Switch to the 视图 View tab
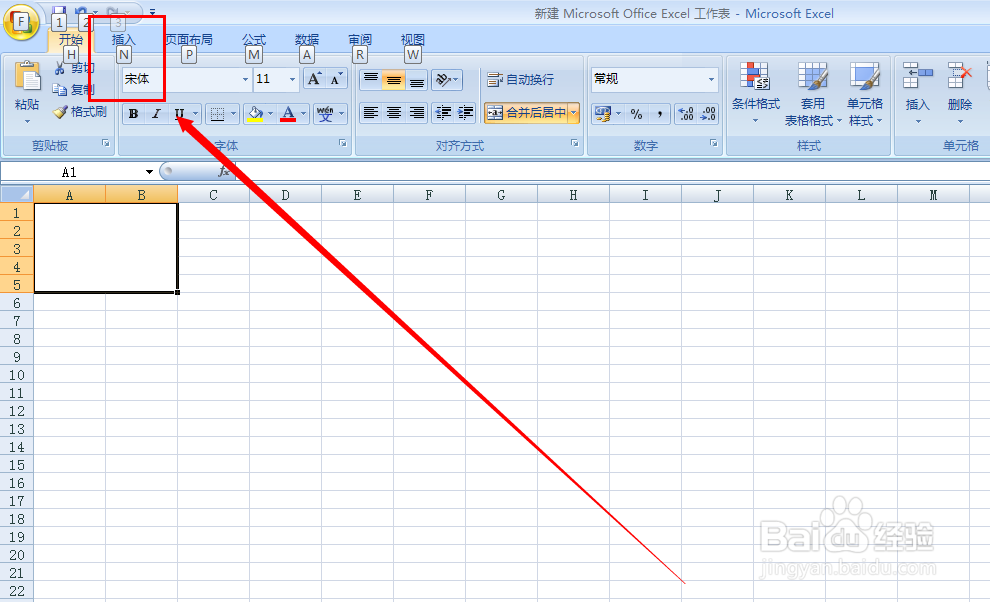Viewport: 990px width, 602px height. (412, 40)
